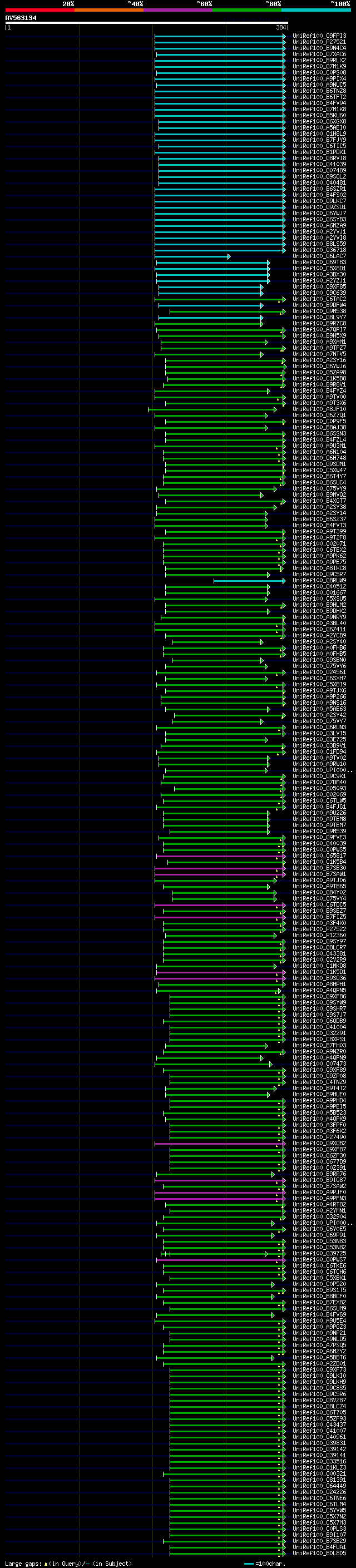Open hit UniRef100_B9N4C4
The height and width of the screenshot is (1568, 356).
click(x=319, y=48)
